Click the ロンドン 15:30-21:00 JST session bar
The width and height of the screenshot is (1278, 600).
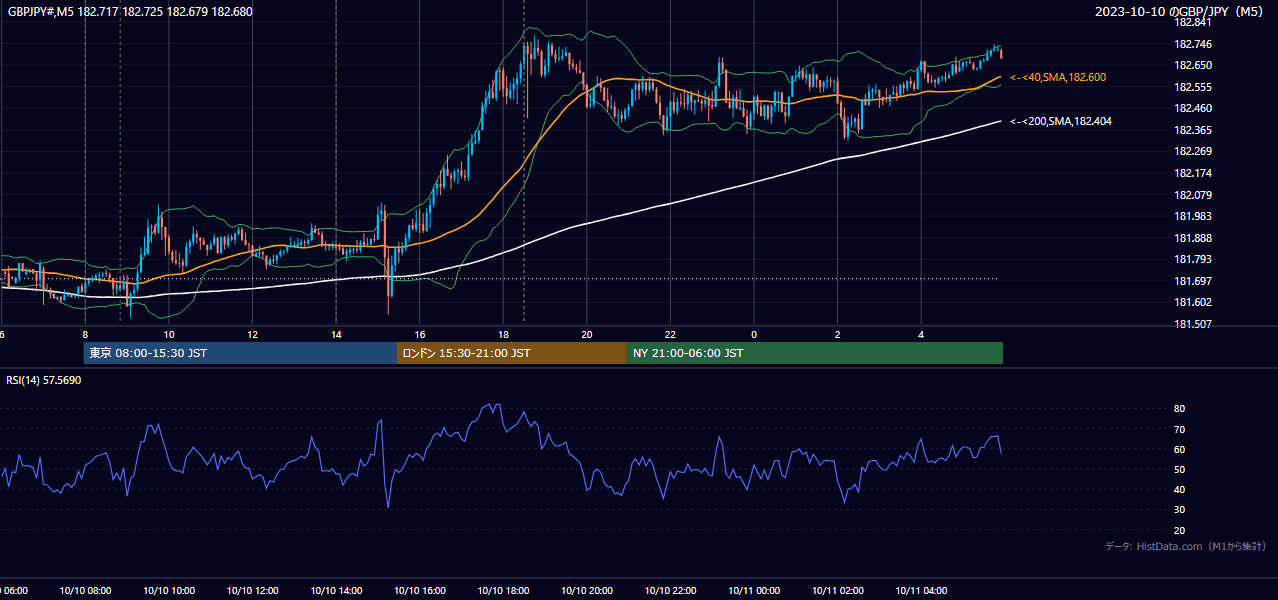[x=512, y=353]
